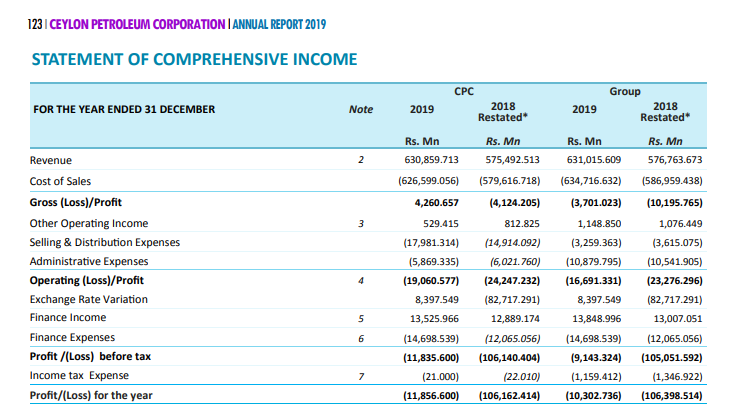The width and height of the screenshot is (732, 410).
Task: Select the Profit/(Loss) for the year label
Action: coord(91,395)
